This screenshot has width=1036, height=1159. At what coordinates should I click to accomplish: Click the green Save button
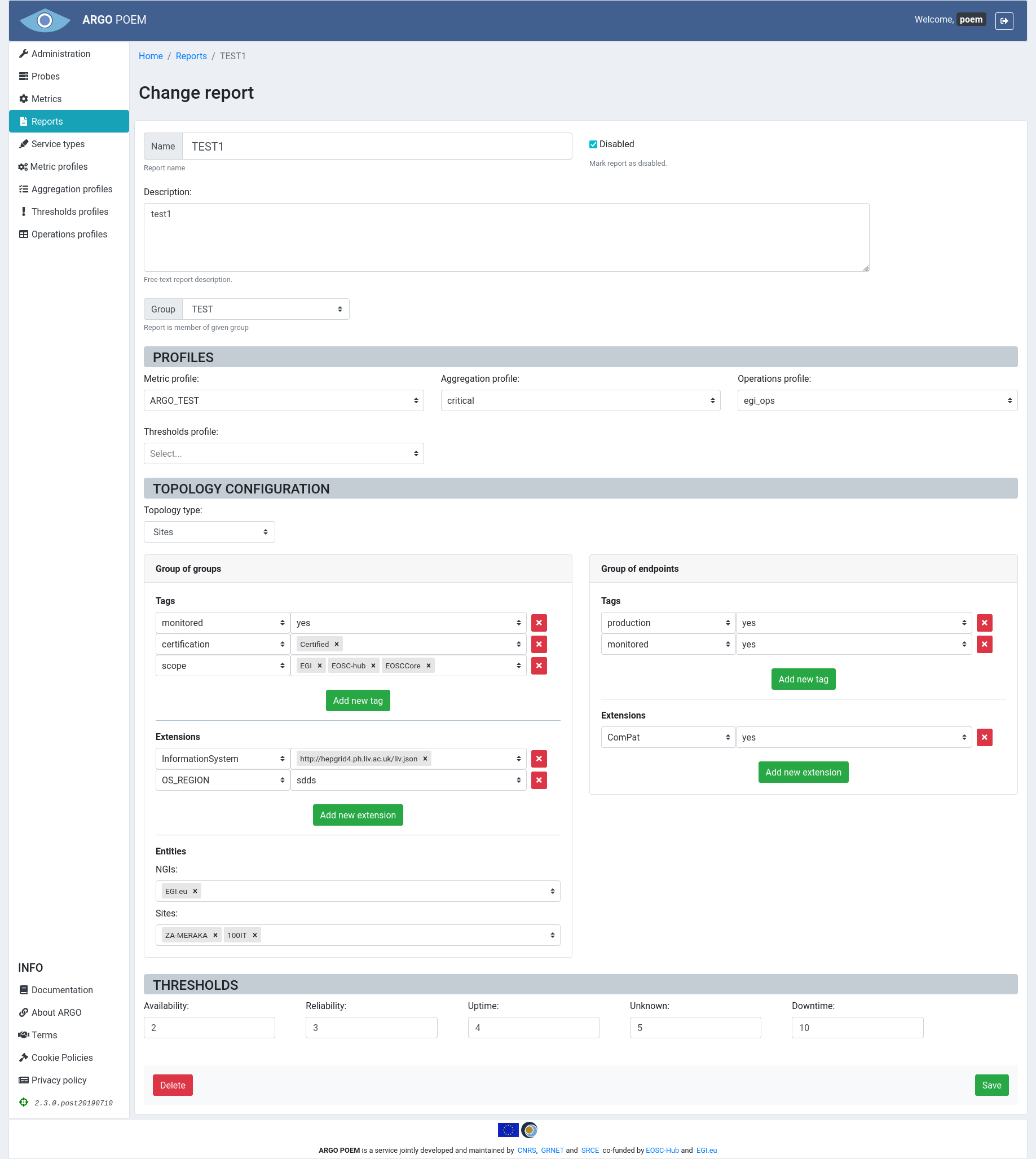point(991,1086)
